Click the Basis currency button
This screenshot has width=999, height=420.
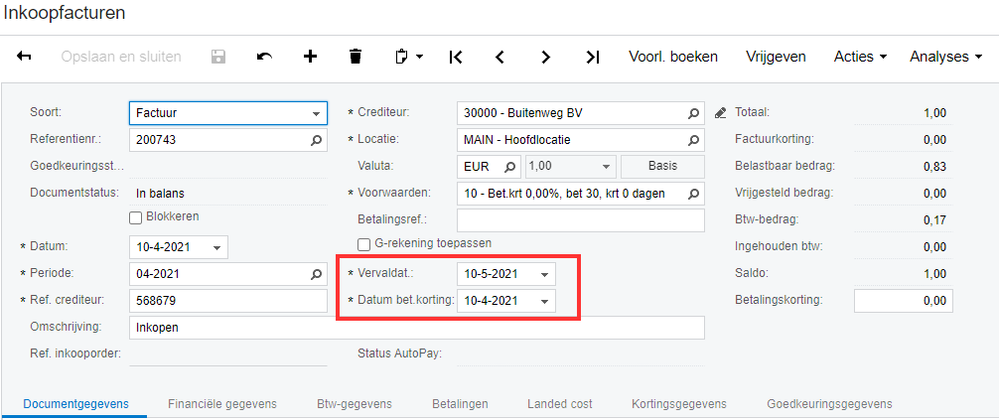(662, 166)
